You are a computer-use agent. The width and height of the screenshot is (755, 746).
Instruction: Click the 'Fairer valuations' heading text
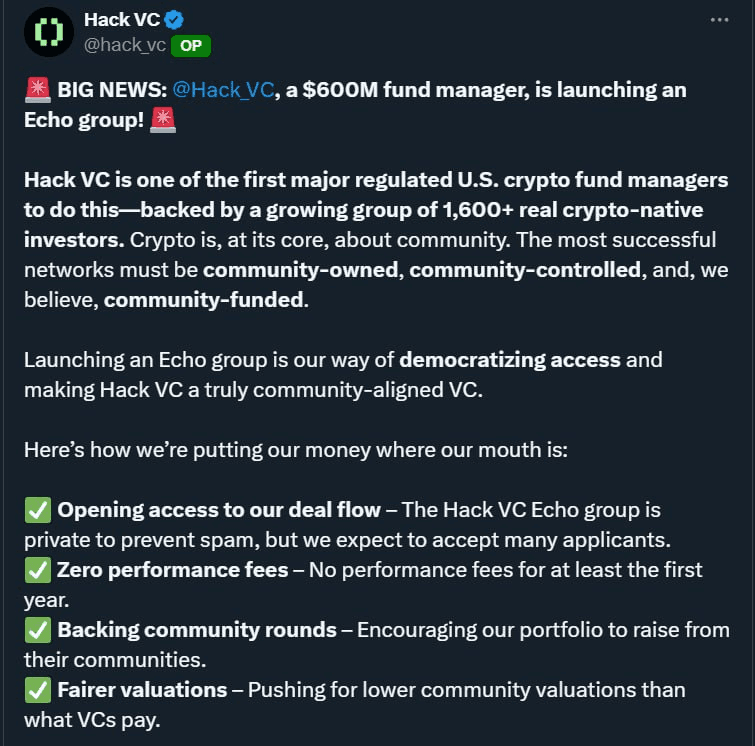(142, 690)
